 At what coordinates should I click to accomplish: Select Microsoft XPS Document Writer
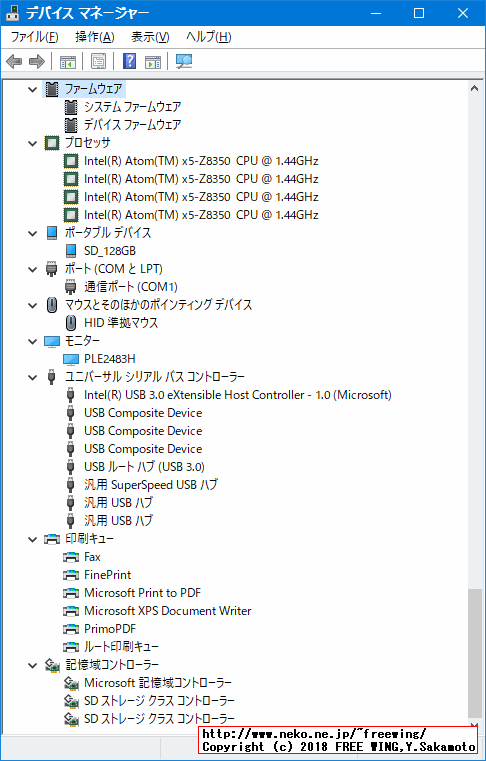168,611
